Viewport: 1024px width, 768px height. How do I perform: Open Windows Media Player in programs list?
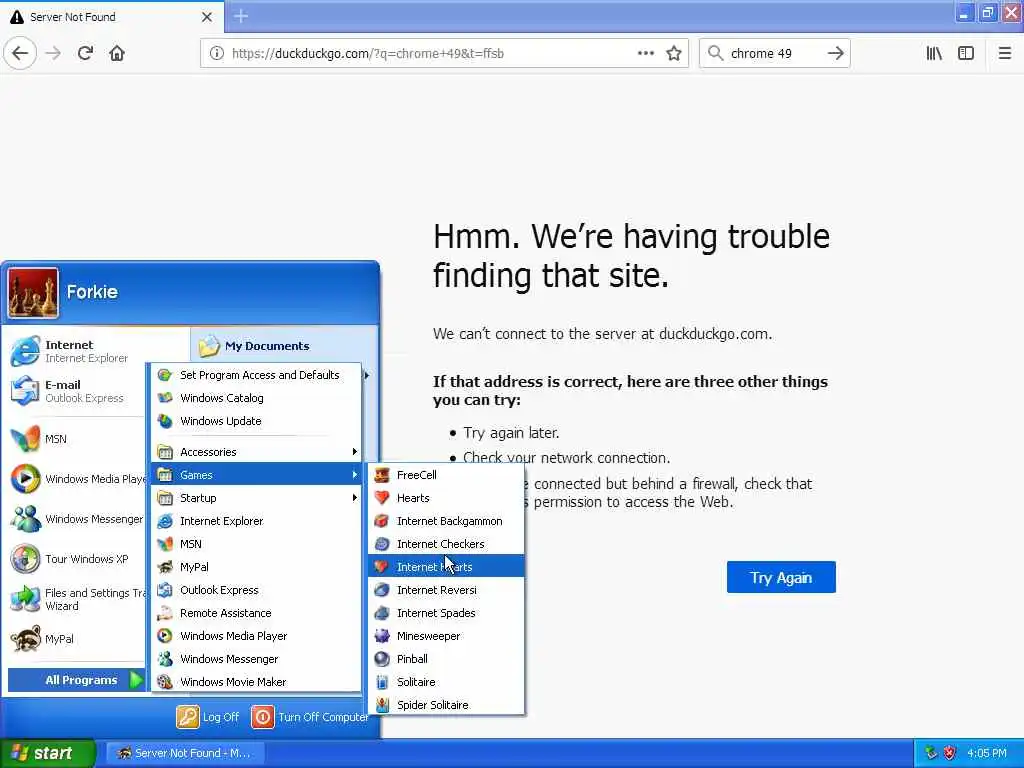256,635
